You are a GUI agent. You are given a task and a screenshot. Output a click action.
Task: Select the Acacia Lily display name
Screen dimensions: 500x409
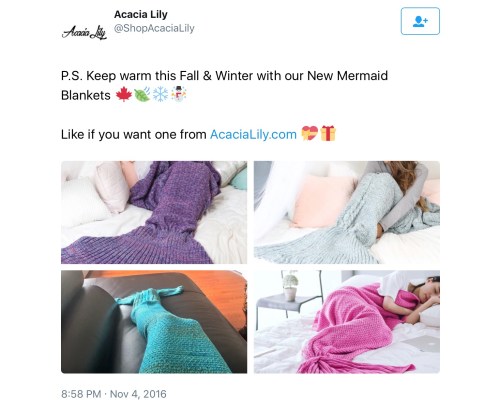141,14
